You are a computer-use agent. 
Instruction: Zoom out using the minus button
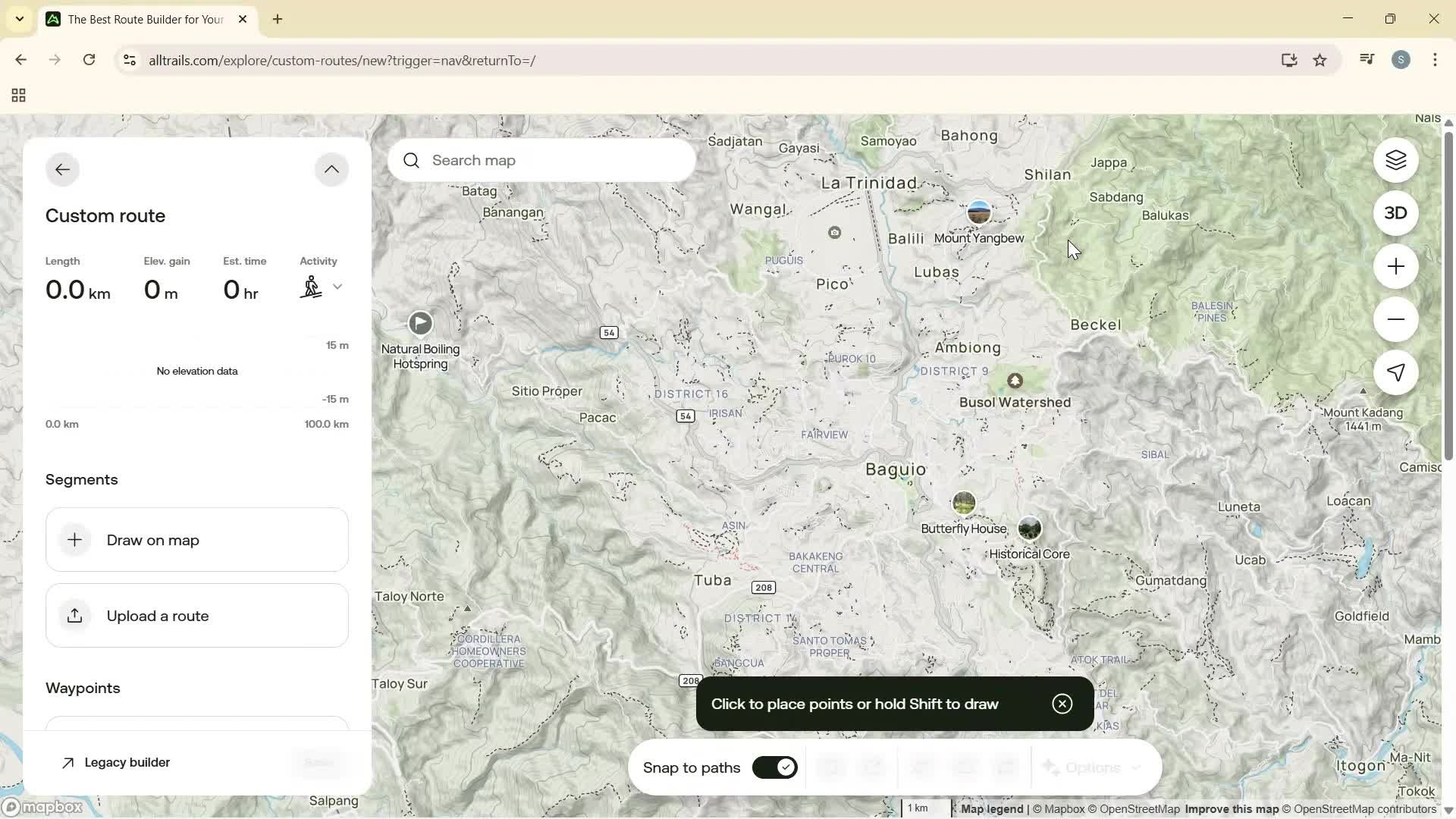coord(1396,319)
